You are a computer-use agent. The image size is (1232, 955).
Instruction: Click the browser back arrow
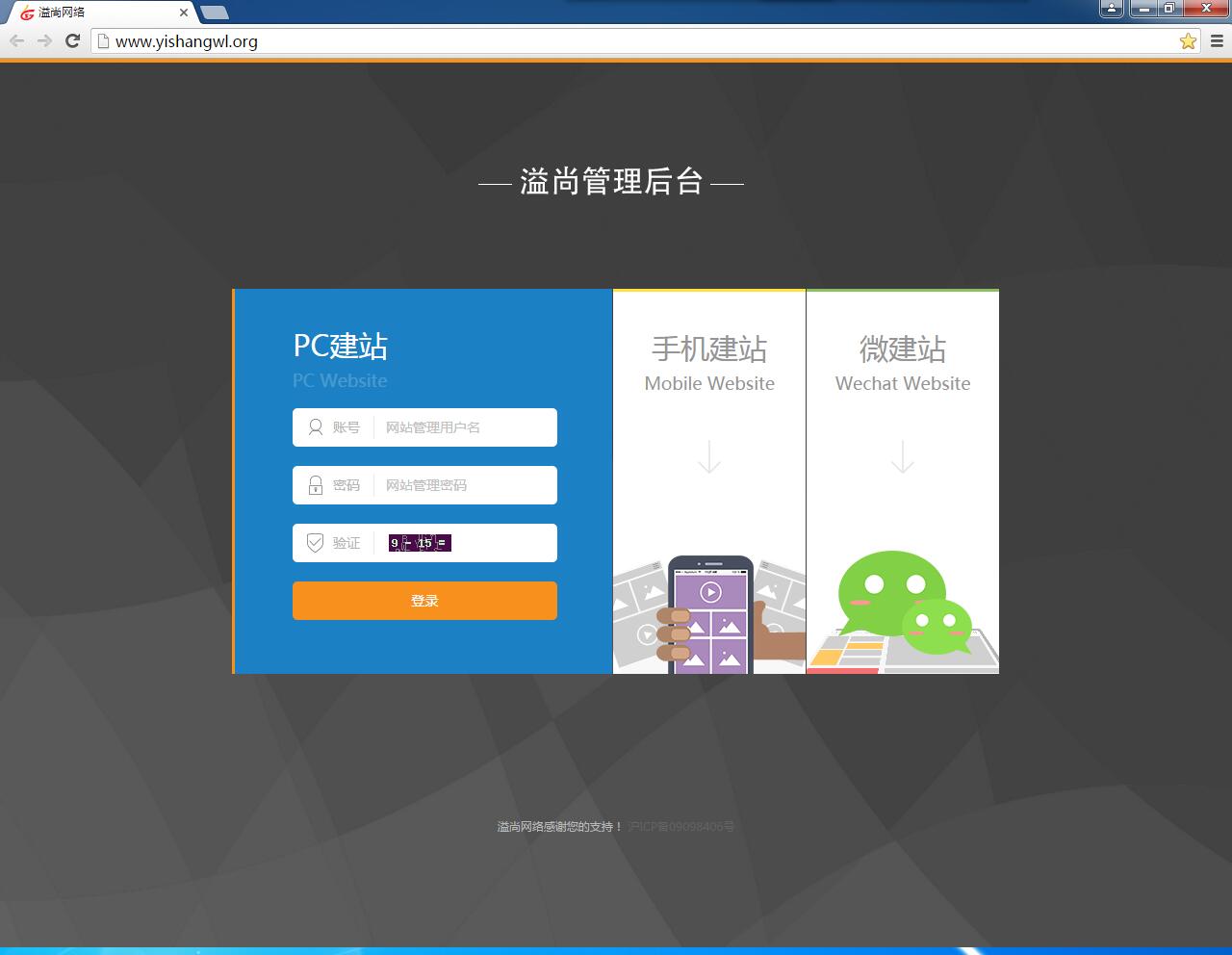[x=16, y=40]
